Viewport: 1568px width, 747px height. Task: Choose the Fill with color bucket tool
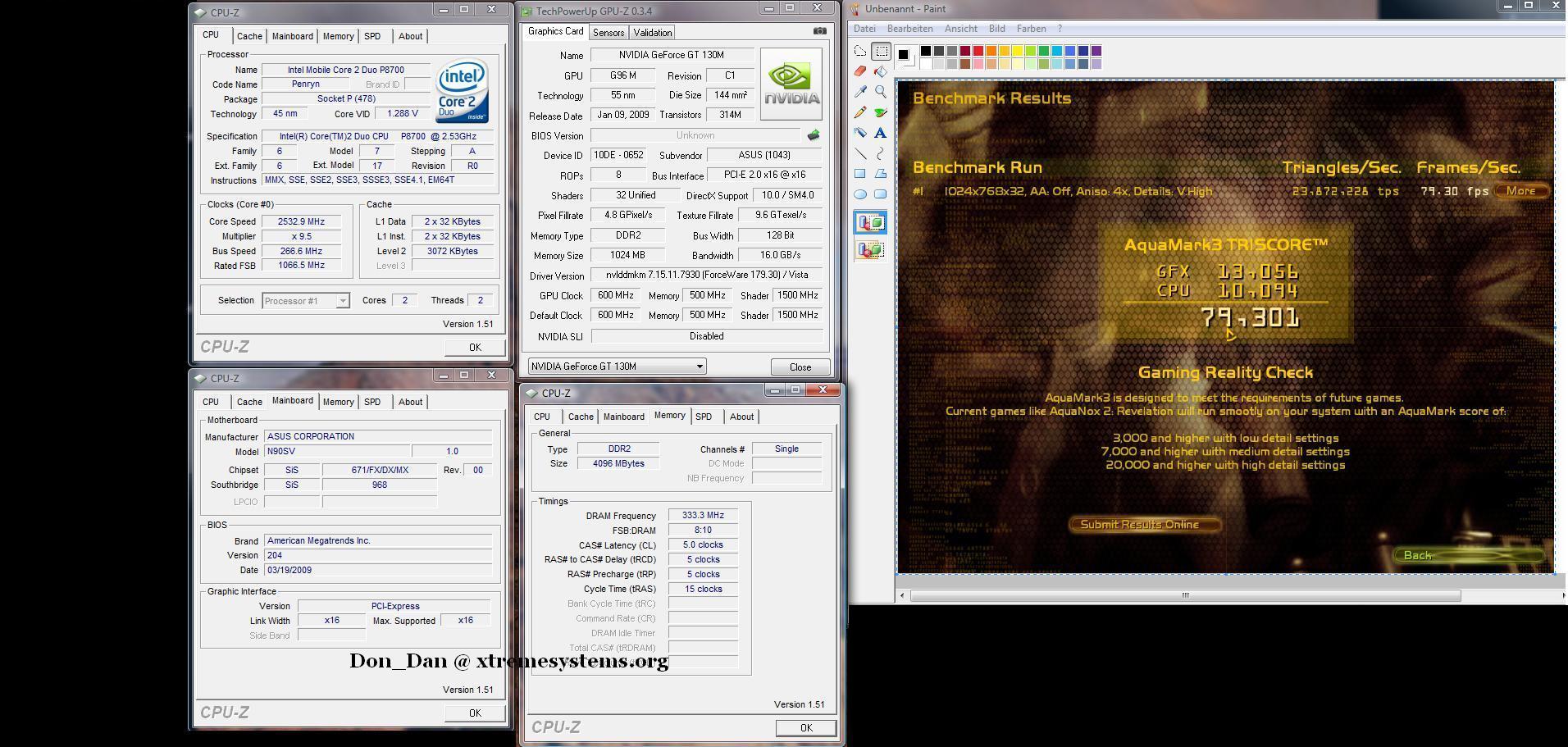[881, 71]
